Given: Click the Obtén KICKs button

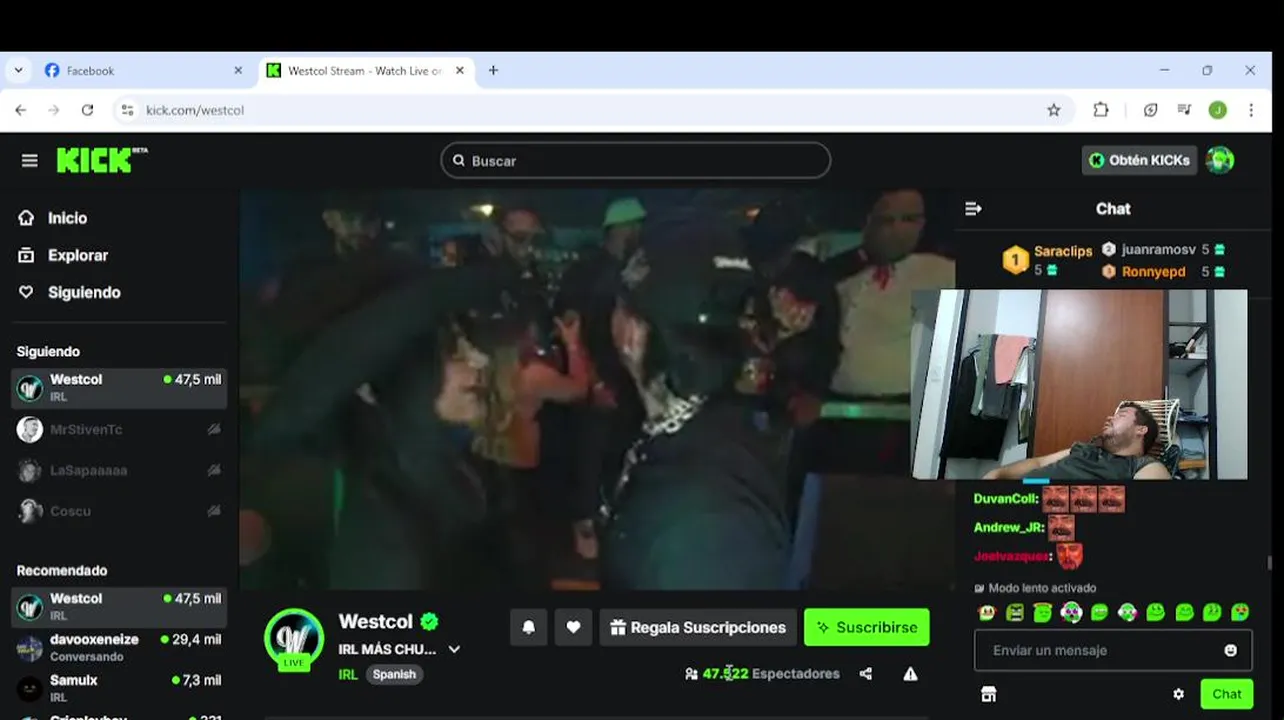Looking at the screenshot, I should [1139, 160].
